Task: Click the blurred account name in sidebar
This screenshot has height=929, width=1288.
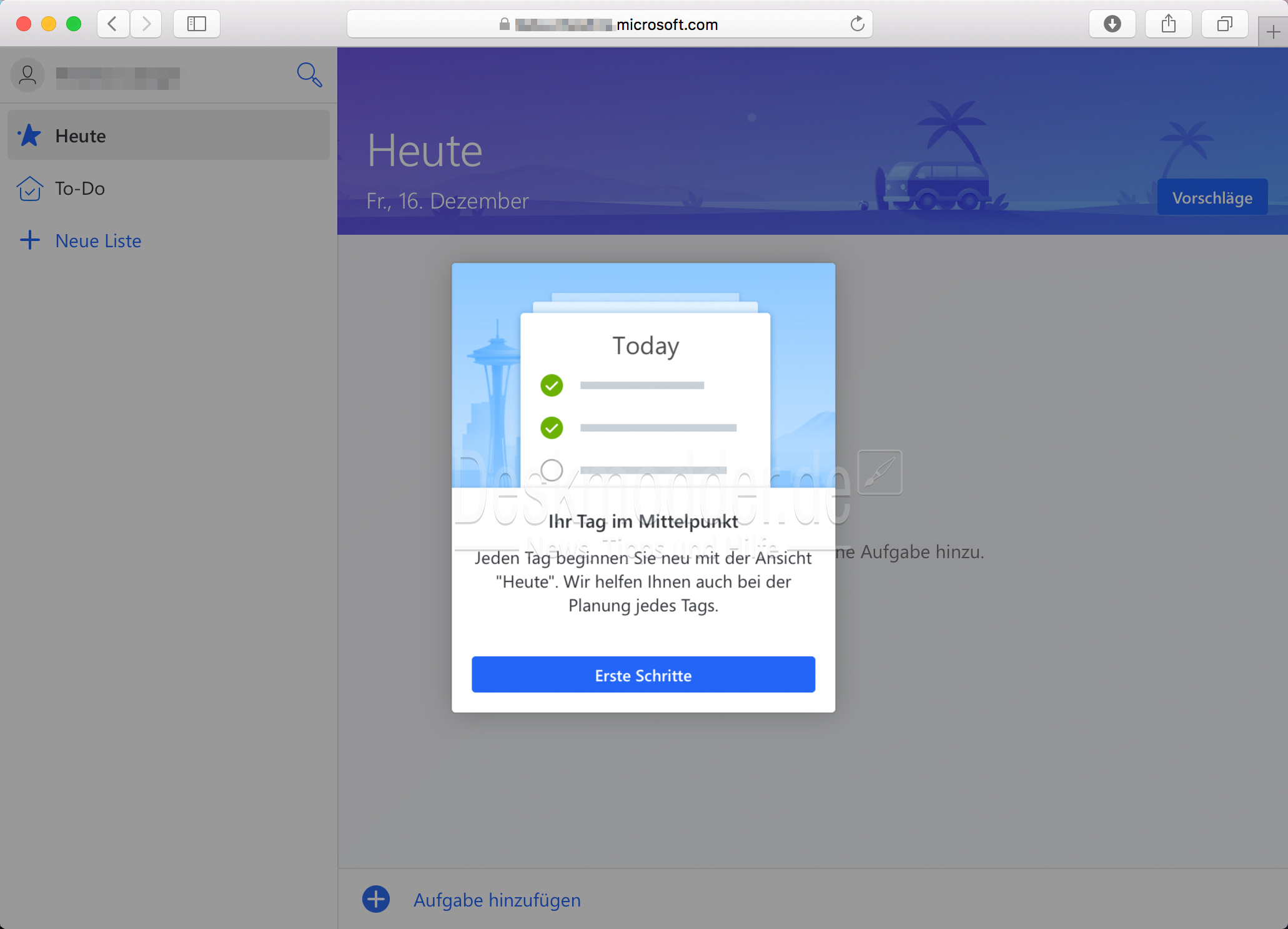Action: 117,79
